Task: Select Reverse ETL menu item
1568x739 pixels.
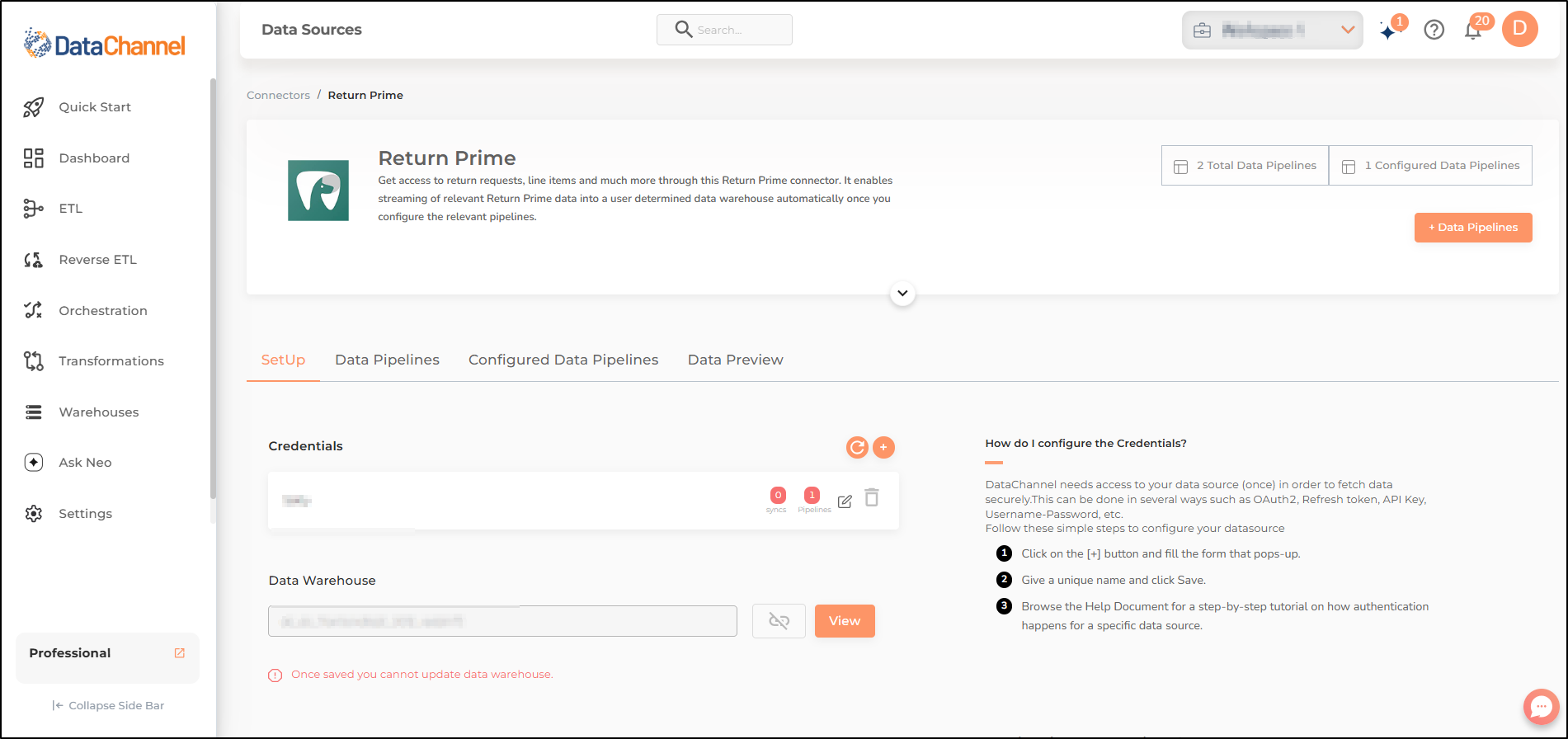Action: click(97, 260)
